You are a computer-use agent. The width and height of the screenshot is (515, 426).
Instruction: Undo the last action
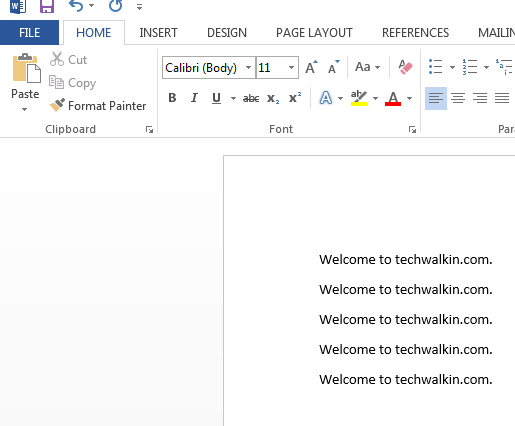(x=76, y=6)
